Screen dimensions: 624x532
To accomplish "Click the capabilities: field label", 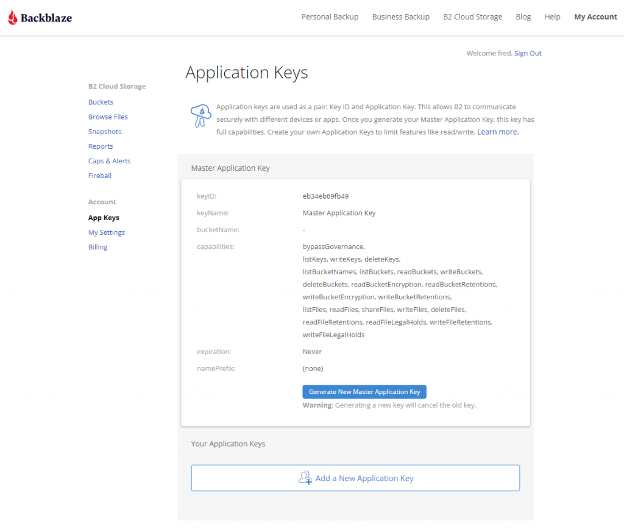I will coord(215,247).
